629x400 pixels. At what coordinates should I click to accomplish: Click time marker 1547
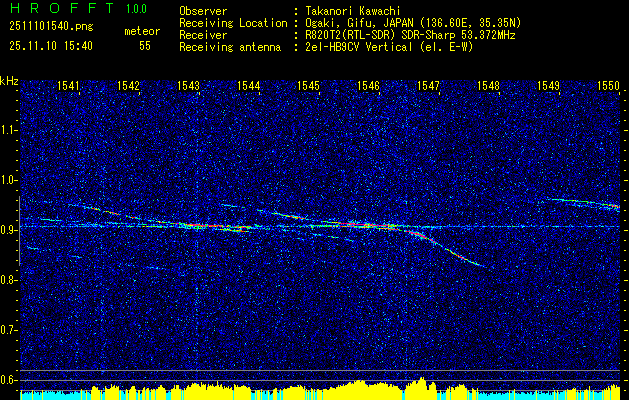point(428,85)
